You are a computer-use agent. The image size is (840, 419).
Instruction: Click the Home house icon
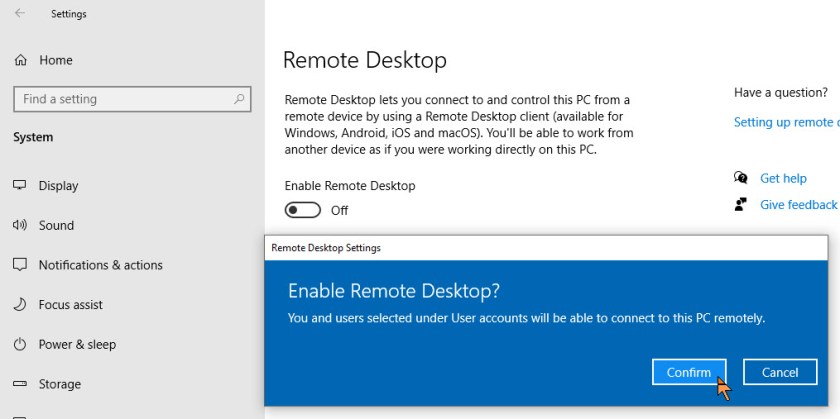[x=20, y=60]
